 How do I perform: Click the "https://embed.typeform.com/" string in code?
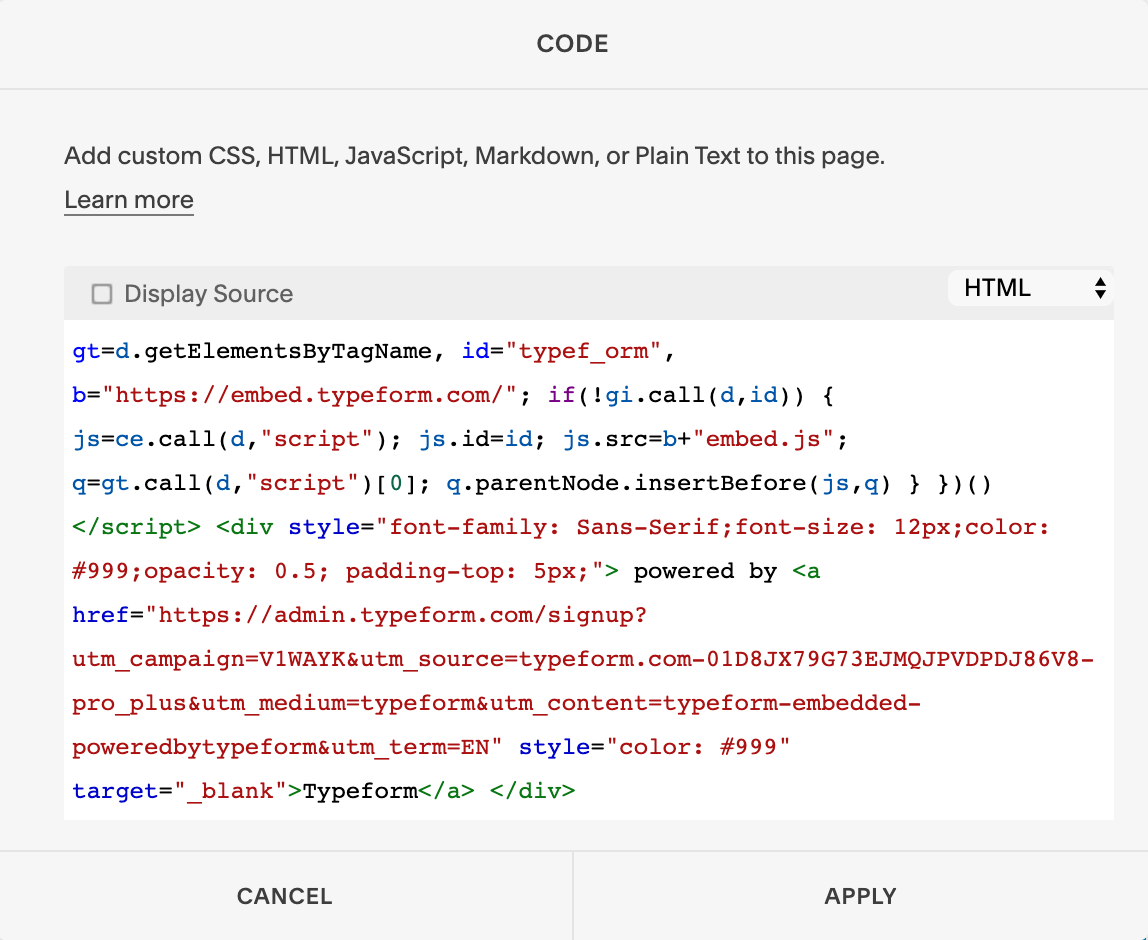[310, 395]
